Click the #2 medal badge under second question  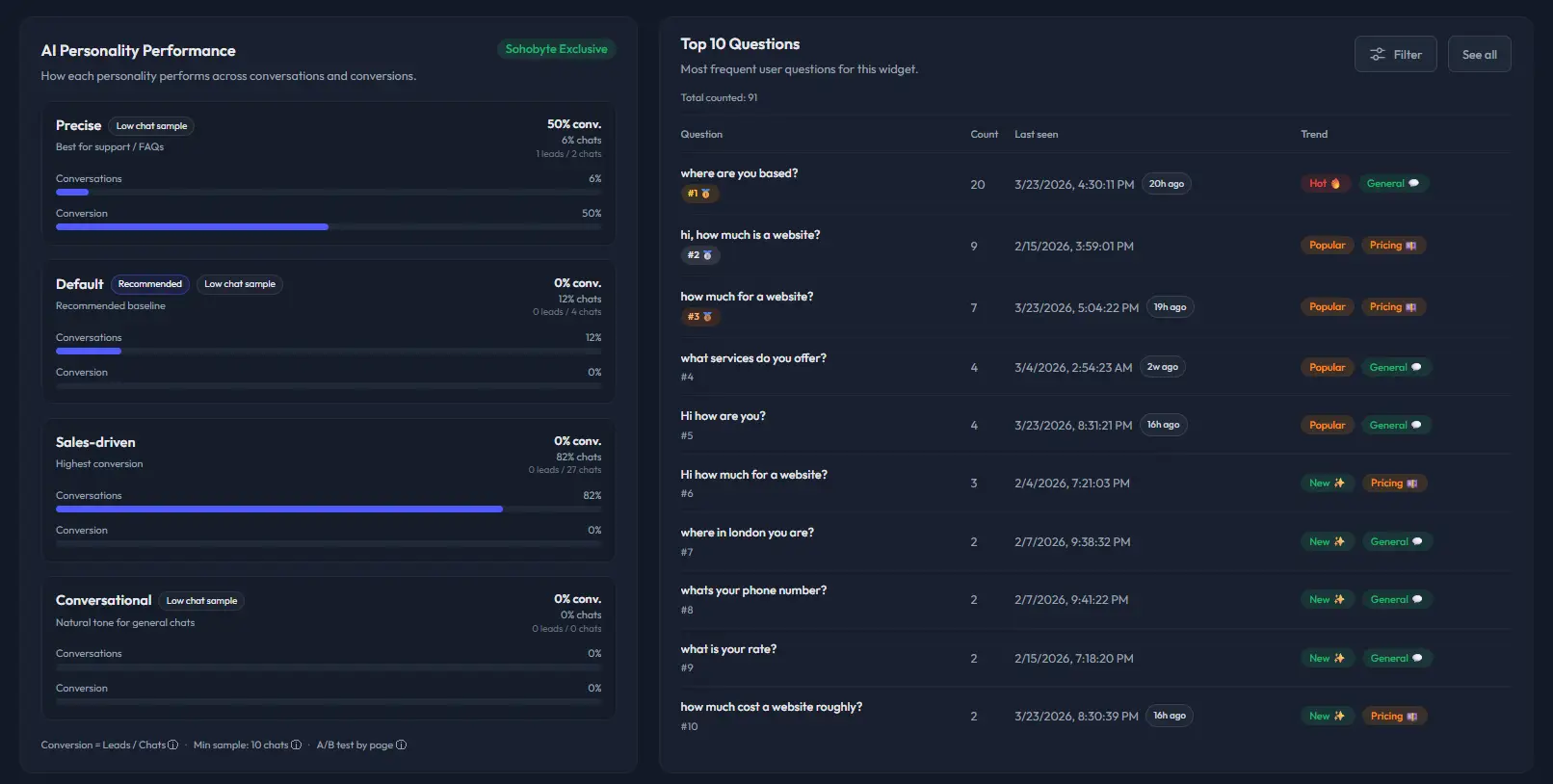click(700, 255)
